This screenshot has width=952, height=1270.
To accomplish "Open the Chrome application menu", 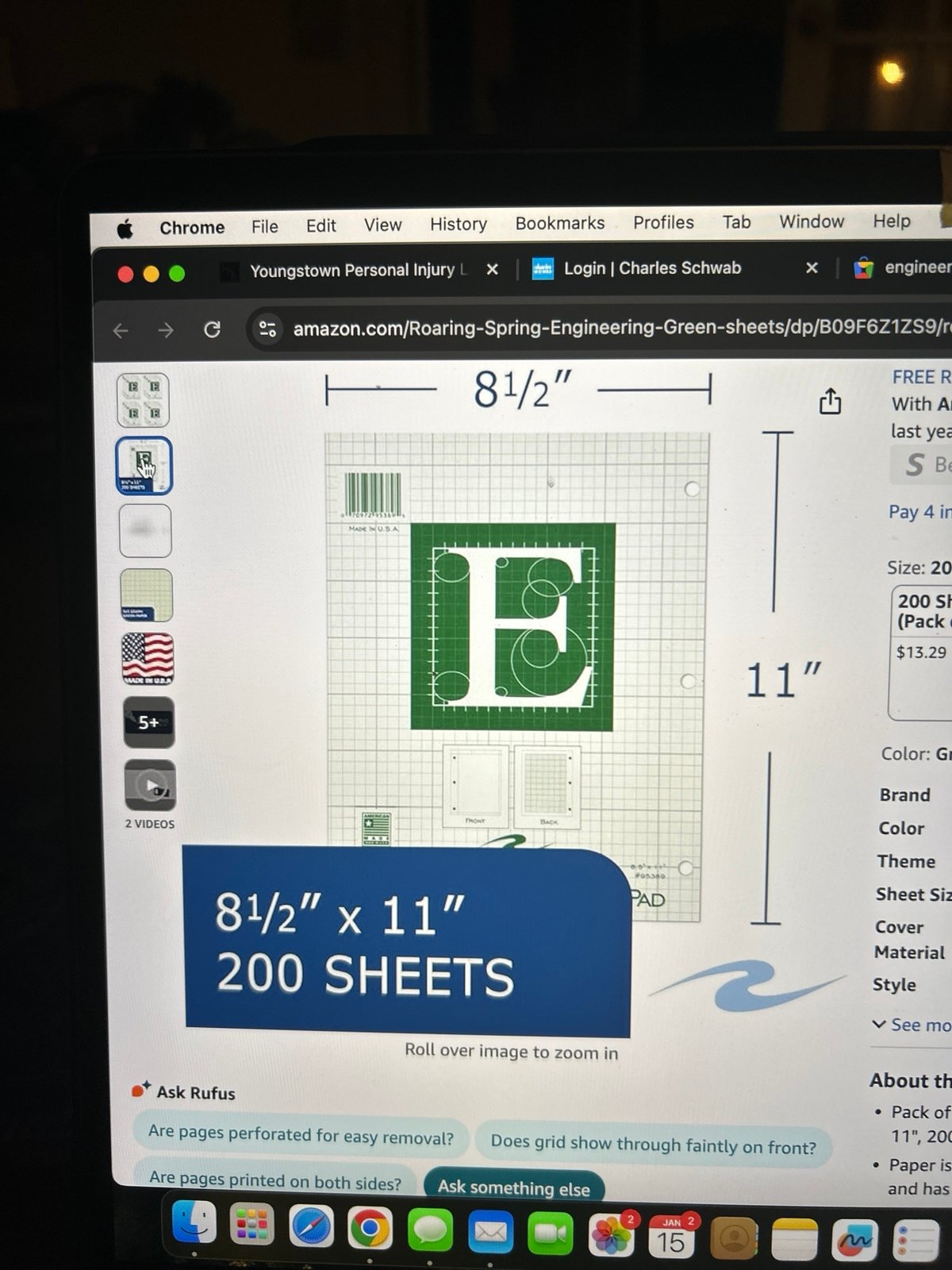I will (x=192, y=228).
